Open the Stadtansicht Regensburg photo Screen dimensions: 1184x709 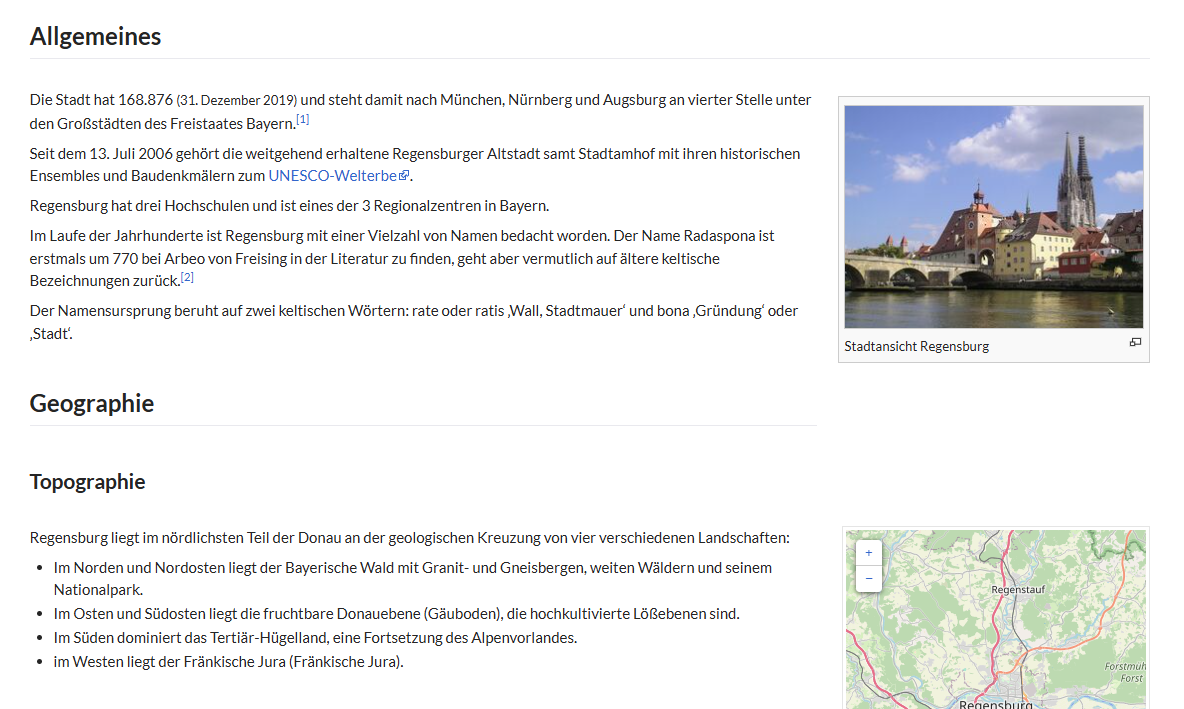(993, 216)
